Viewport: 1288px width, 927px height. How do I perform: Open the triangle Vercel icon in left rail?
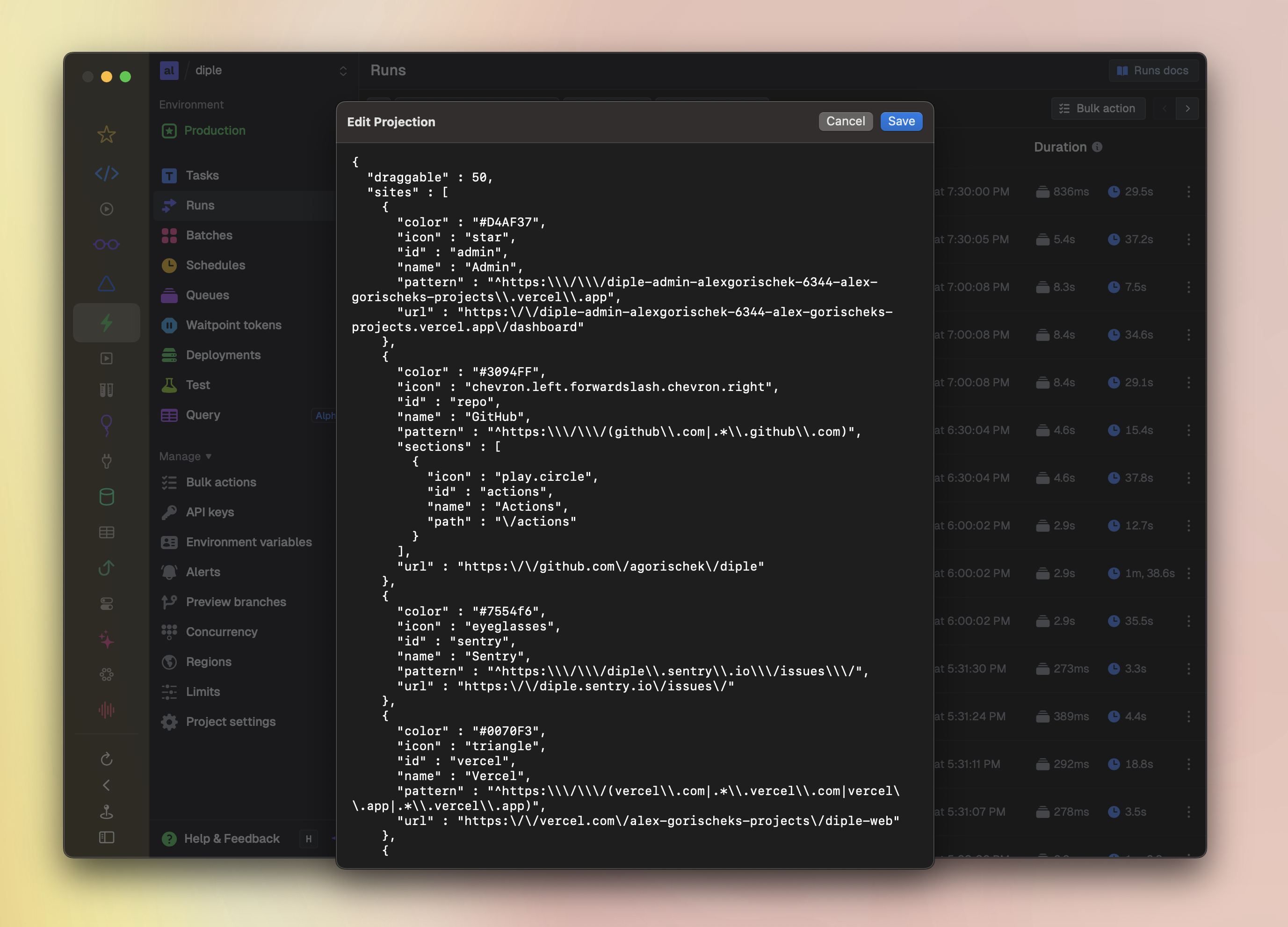[x=106, y=283]
